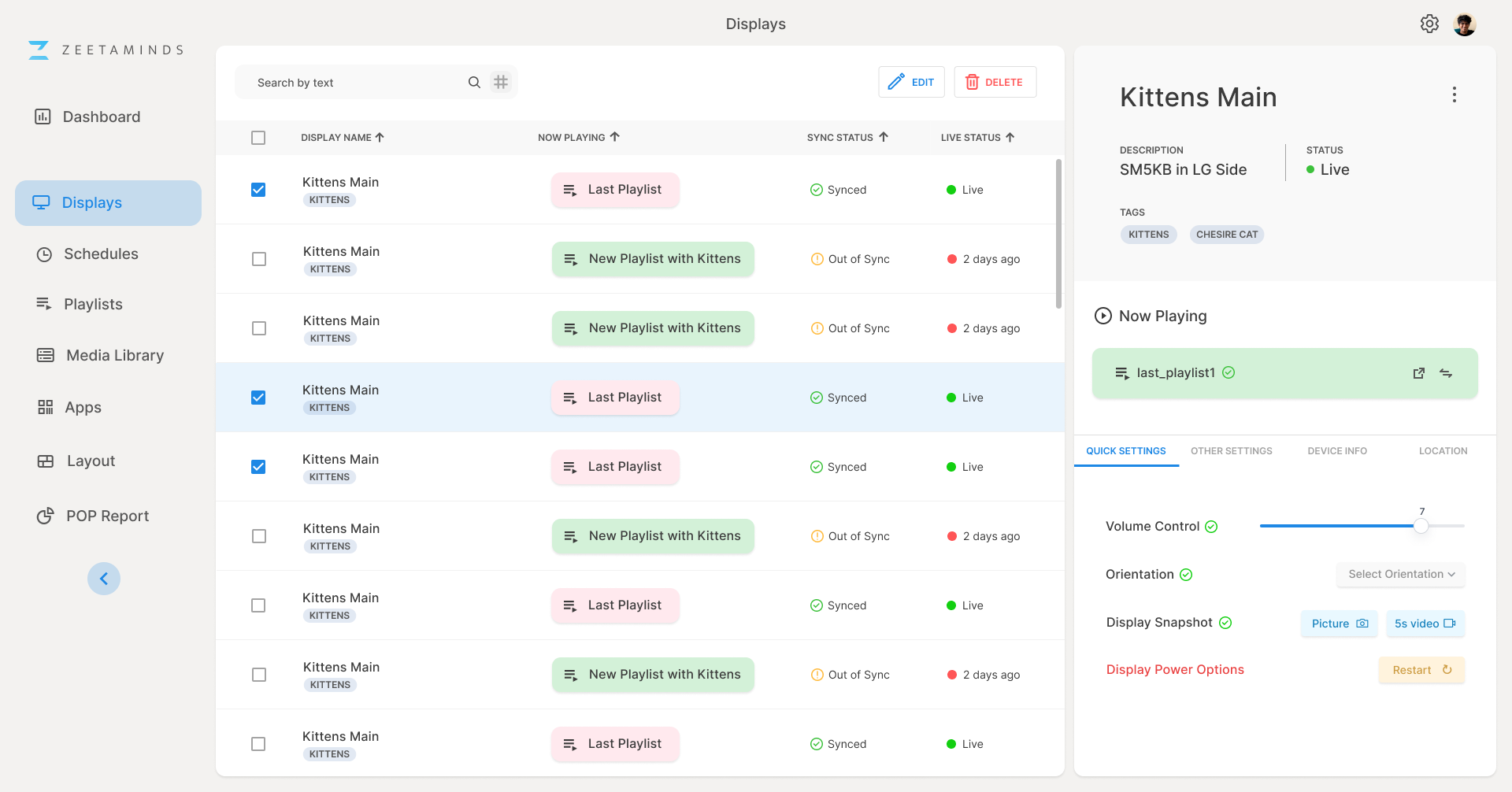The height and width of the screenshot is (792, 1512).
Task: Check the second row Out of Sync display
Action: [x=259, y=259]
